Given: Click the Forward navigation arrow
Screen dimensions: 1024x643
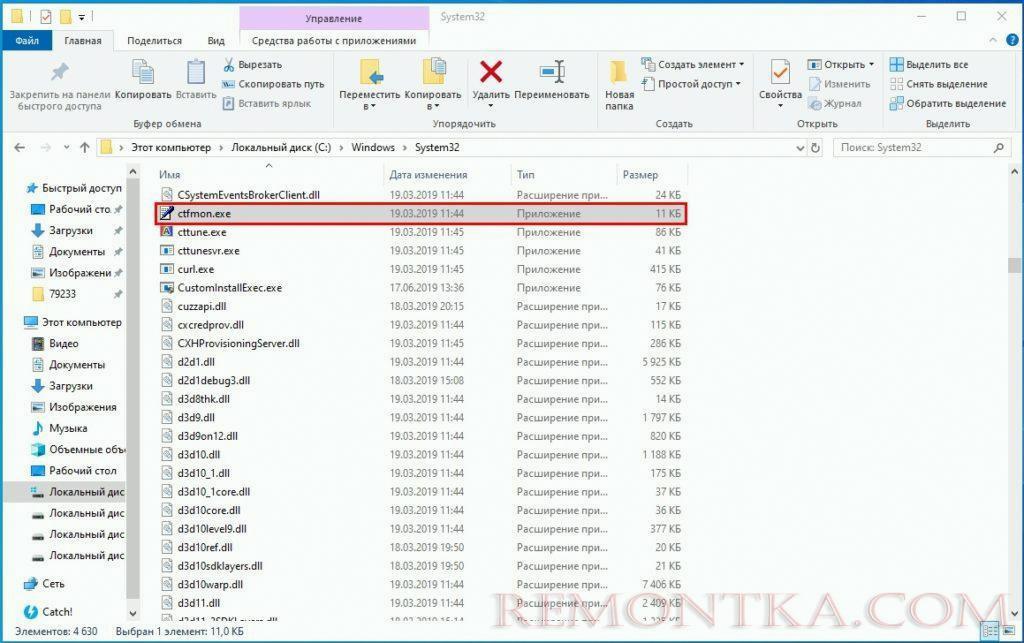Looking at the screenshot, I should (x=45, y=148).
